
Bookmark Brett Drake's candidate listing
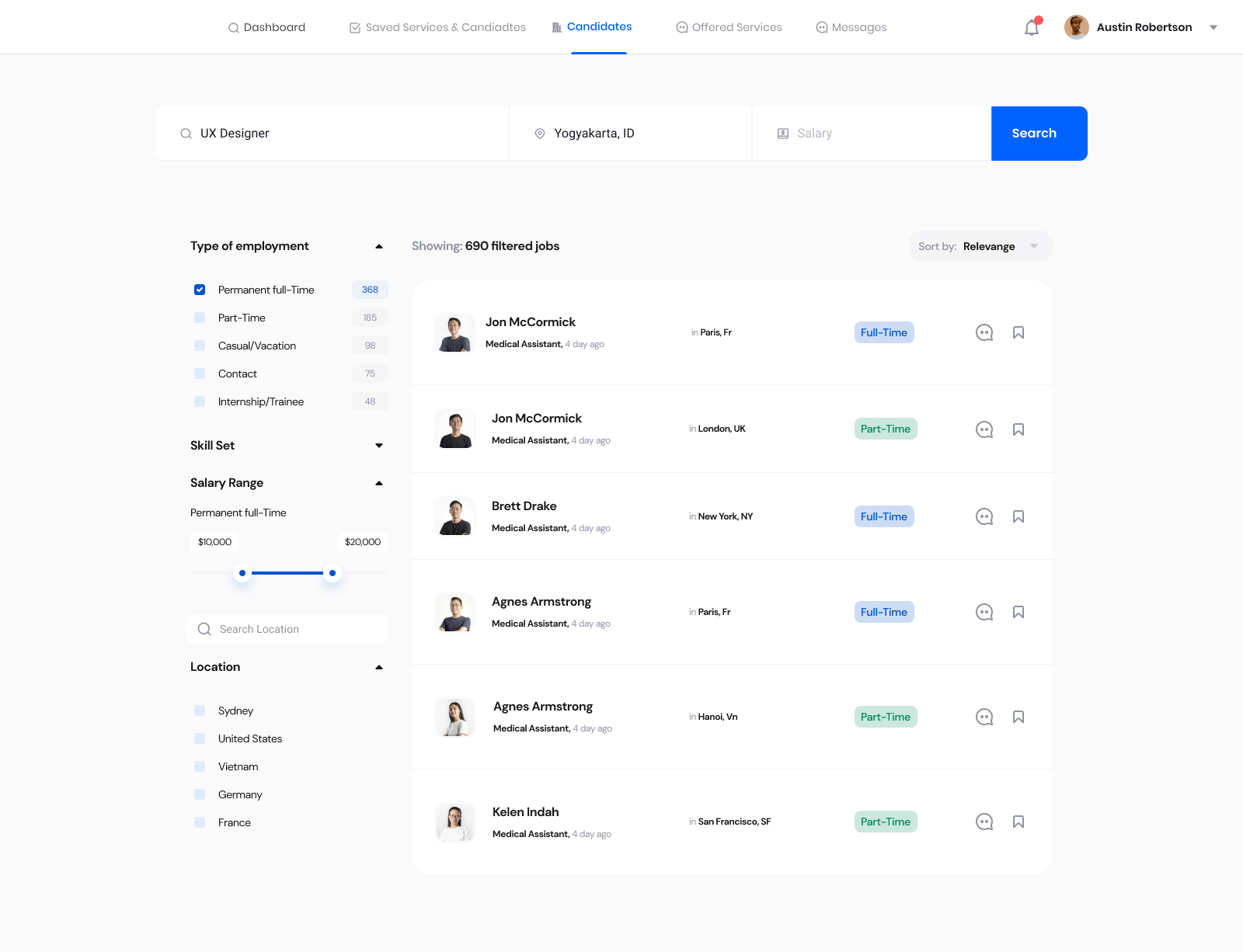coord(1018,516)
